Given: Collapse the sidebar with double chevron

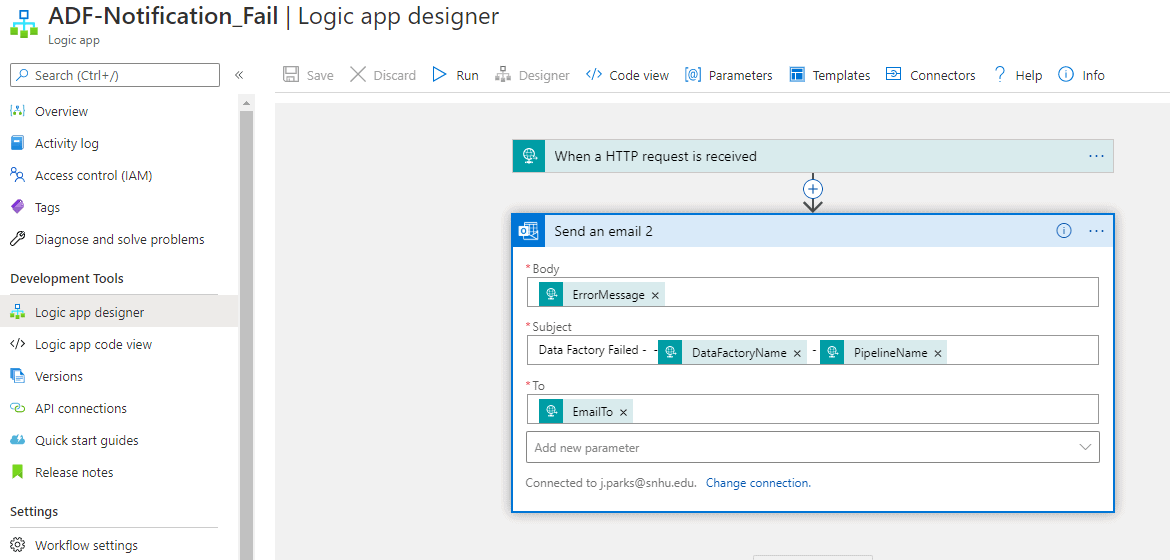Looking at the screenshot, I should click(x=239, y=75).
